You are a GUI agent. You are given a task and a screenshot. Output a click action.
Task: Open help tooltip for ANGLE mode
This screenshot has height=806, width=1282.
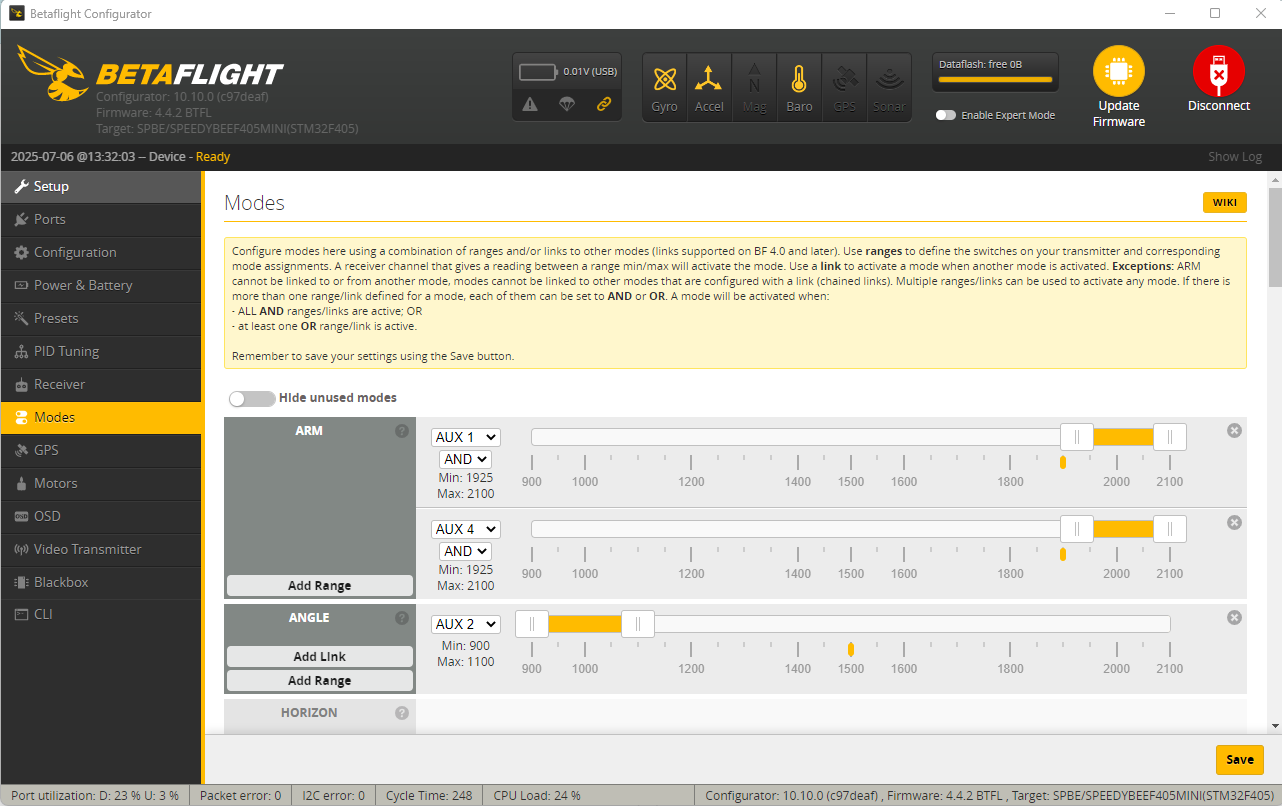(x=402, y=618)
